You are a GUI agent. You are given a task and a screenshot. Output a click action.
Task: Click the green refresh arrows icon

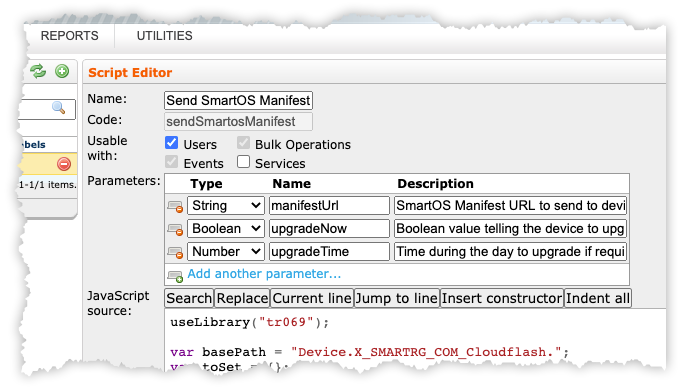(38, 71)
